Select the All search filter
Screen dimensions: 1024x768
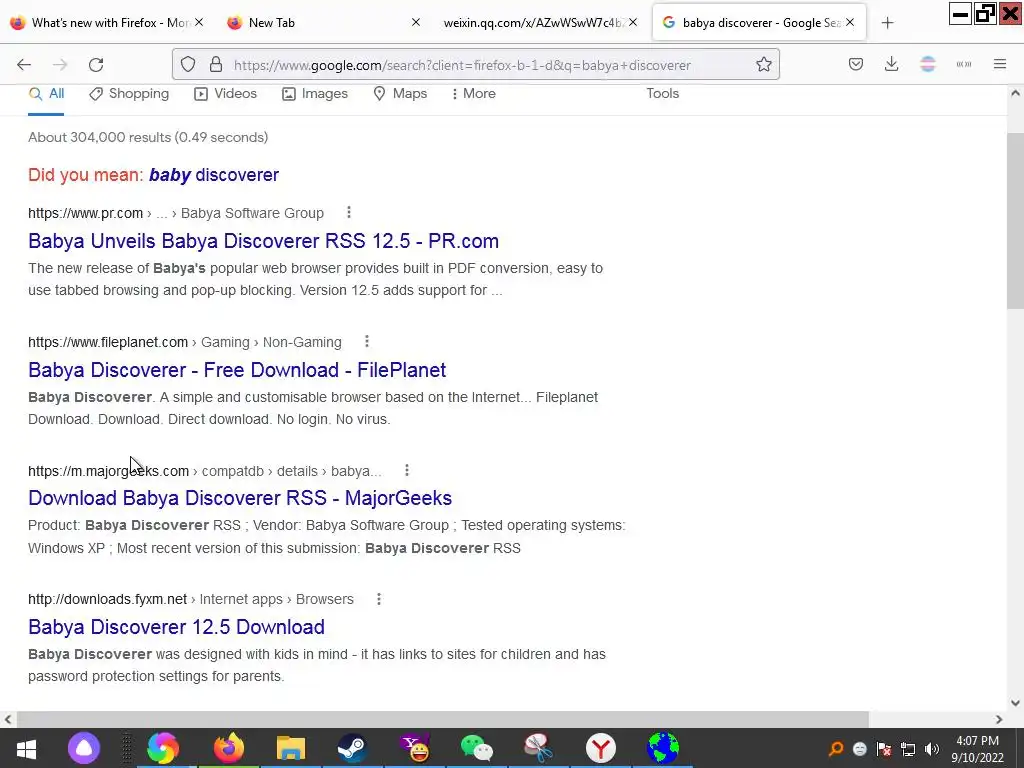pyautogui.click(x=46, y=94)
